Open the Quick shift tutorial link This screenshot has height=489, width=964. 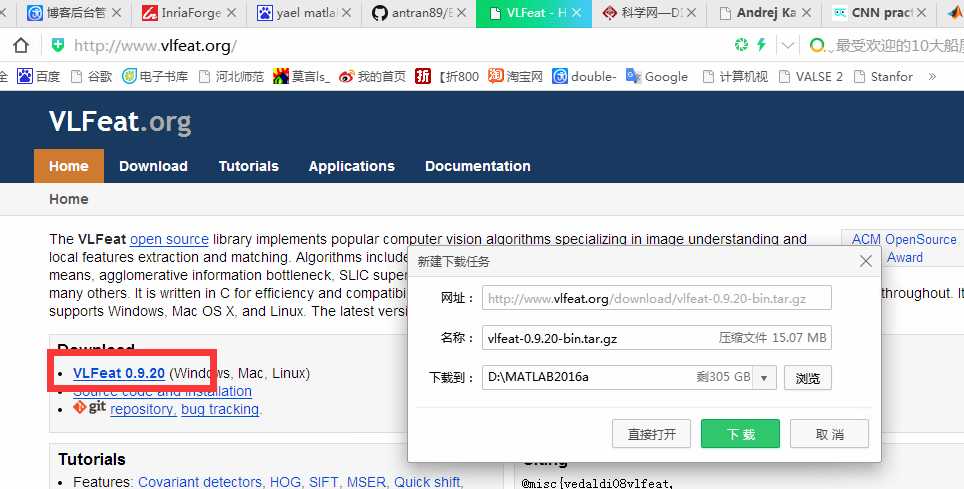428,482
